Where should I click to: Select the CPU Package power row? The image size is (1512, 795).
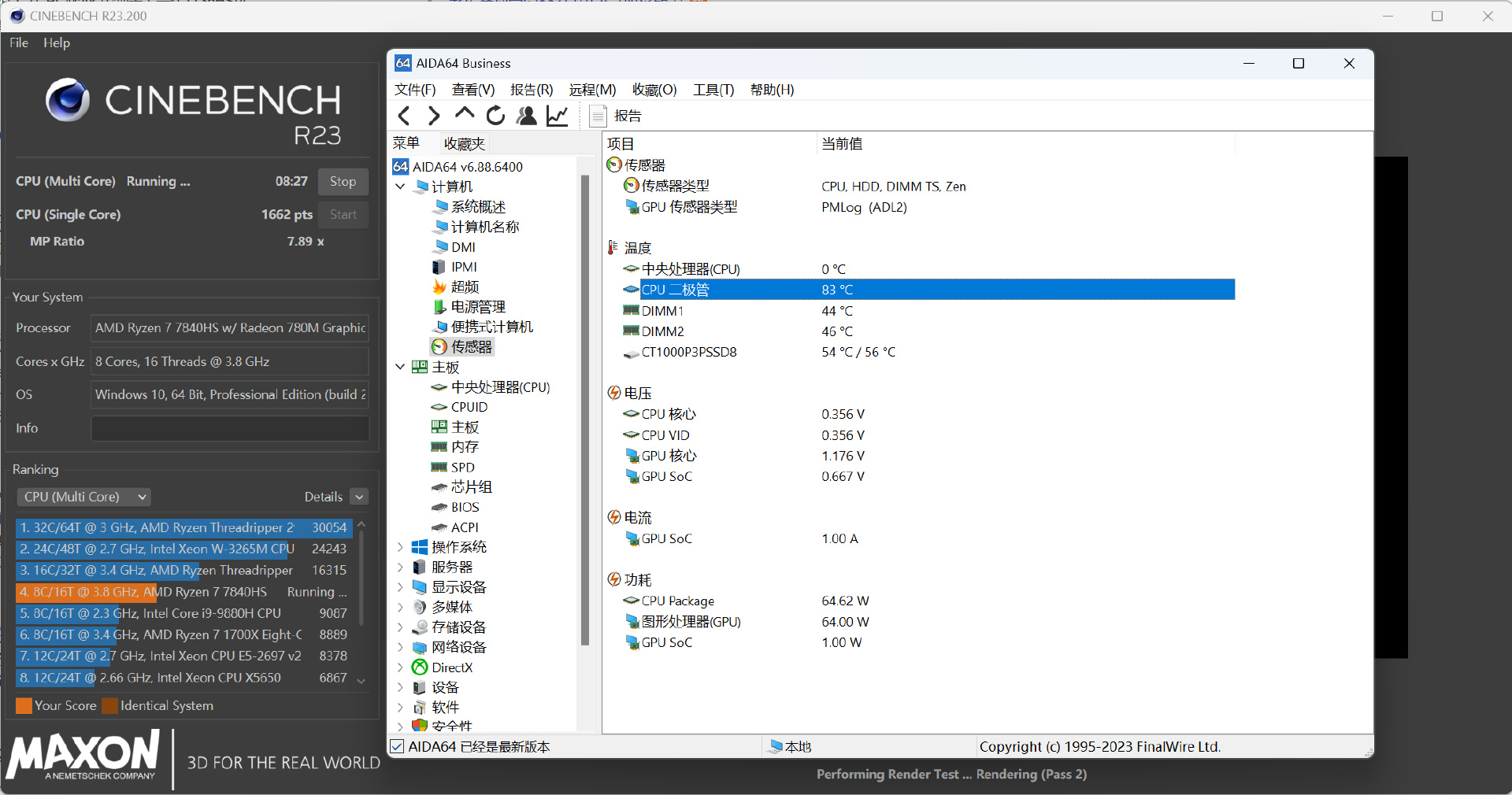pyautogui.click(x=928, y=601)
